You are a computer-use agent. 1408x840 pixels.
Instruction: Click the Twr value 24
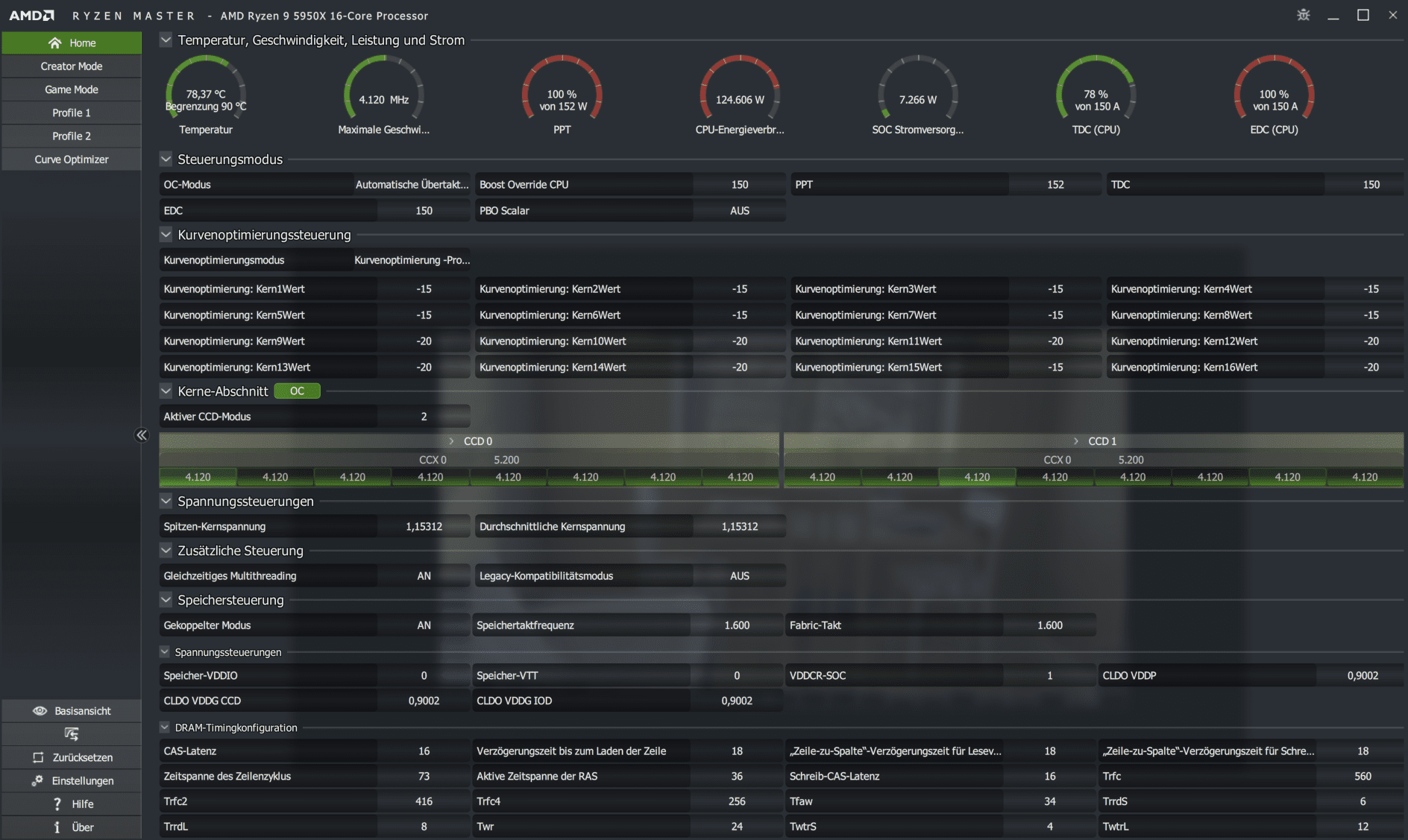pos(737,826)
